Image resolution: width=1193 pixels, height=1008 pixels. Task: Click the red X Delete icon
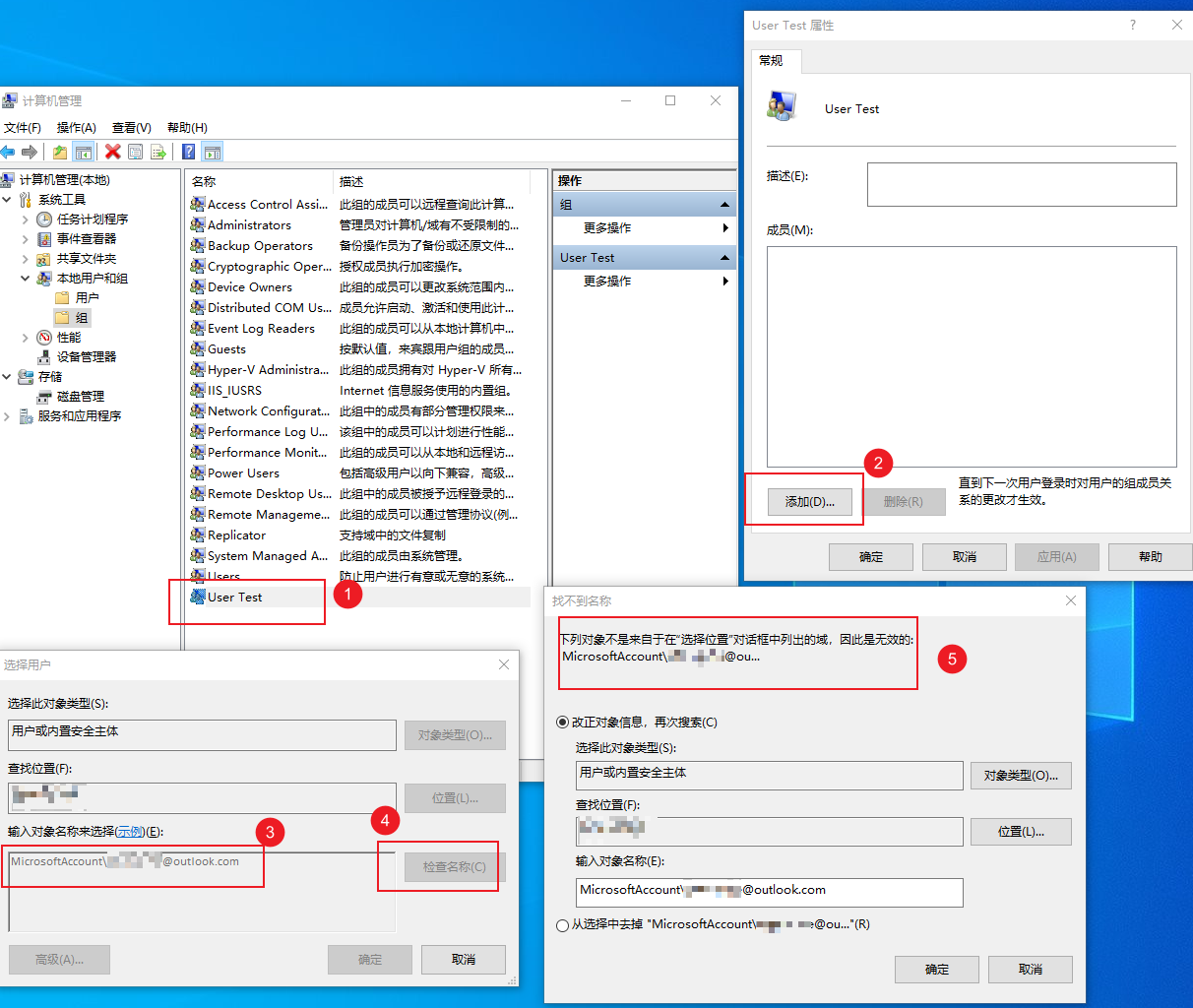113,152
